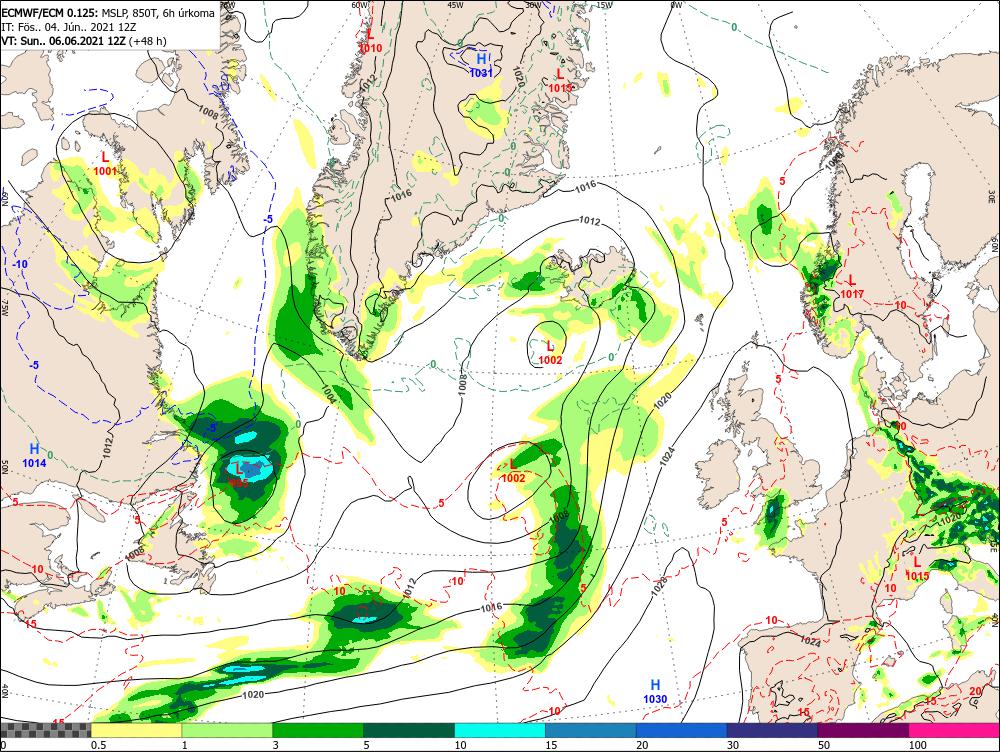1000x752 pixels.
Task: Click the 1028 isobar label
Action: tap(659, 587)
